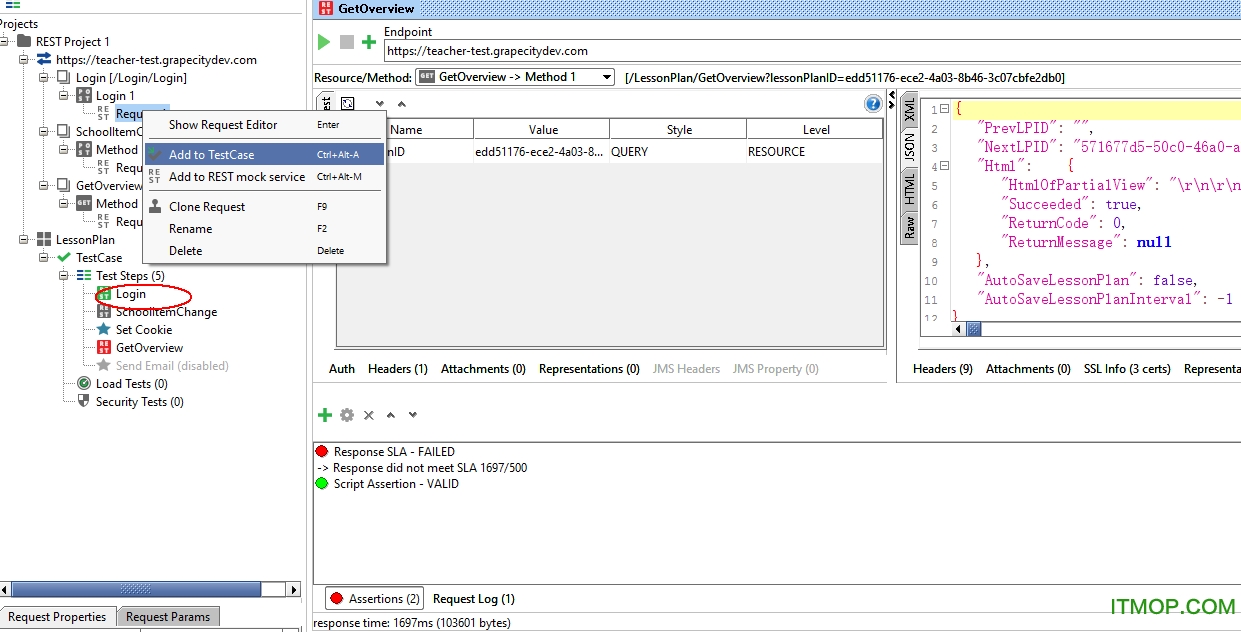
Task: Open Request Params tab
Action: (168, 617)
